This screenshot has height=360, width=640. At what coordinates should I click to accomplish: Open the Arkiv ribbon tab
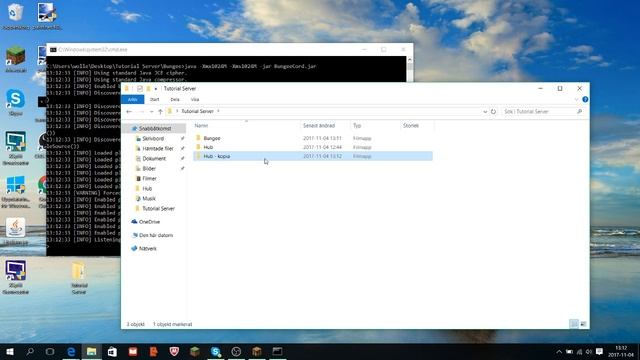[133, 99]
